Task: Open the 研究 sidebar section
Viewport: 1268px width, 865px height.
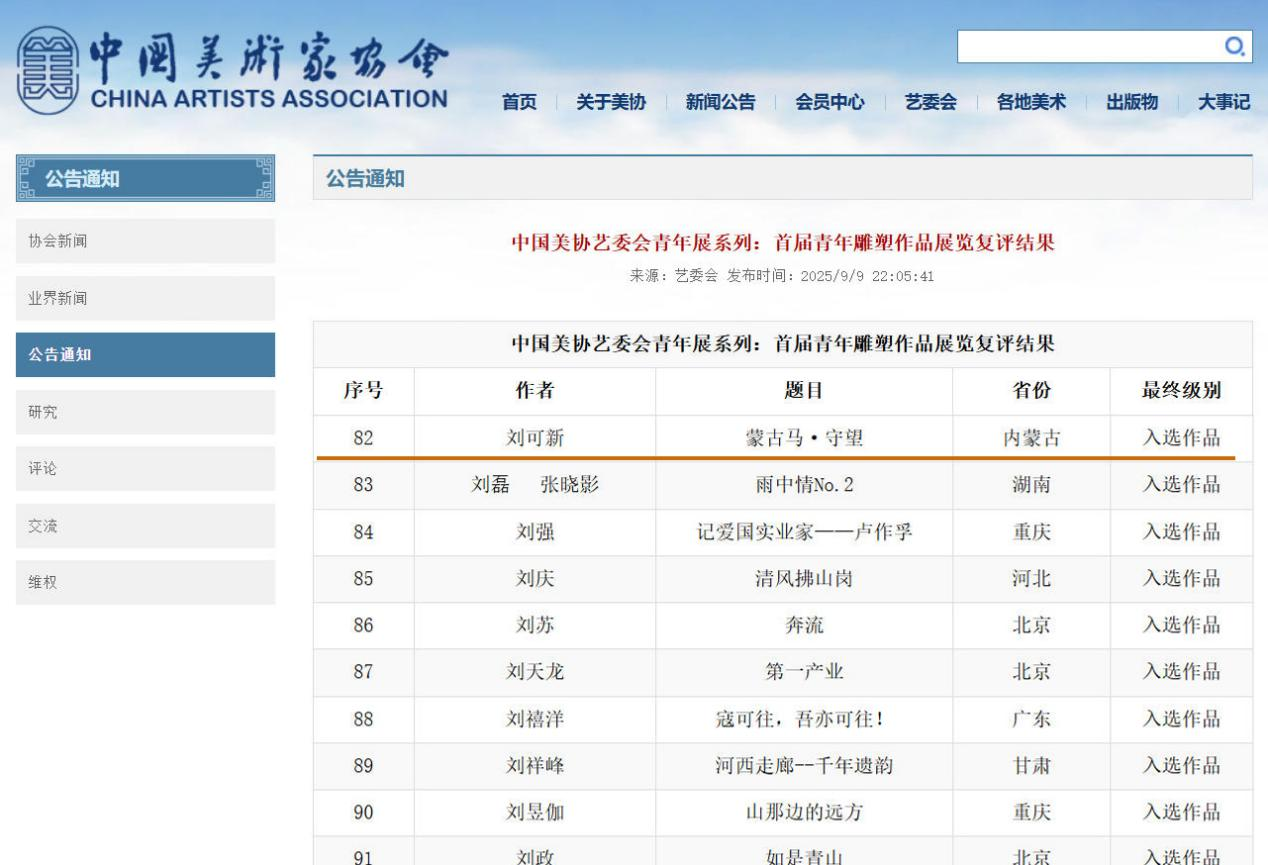Action: (x=145, y=412)
